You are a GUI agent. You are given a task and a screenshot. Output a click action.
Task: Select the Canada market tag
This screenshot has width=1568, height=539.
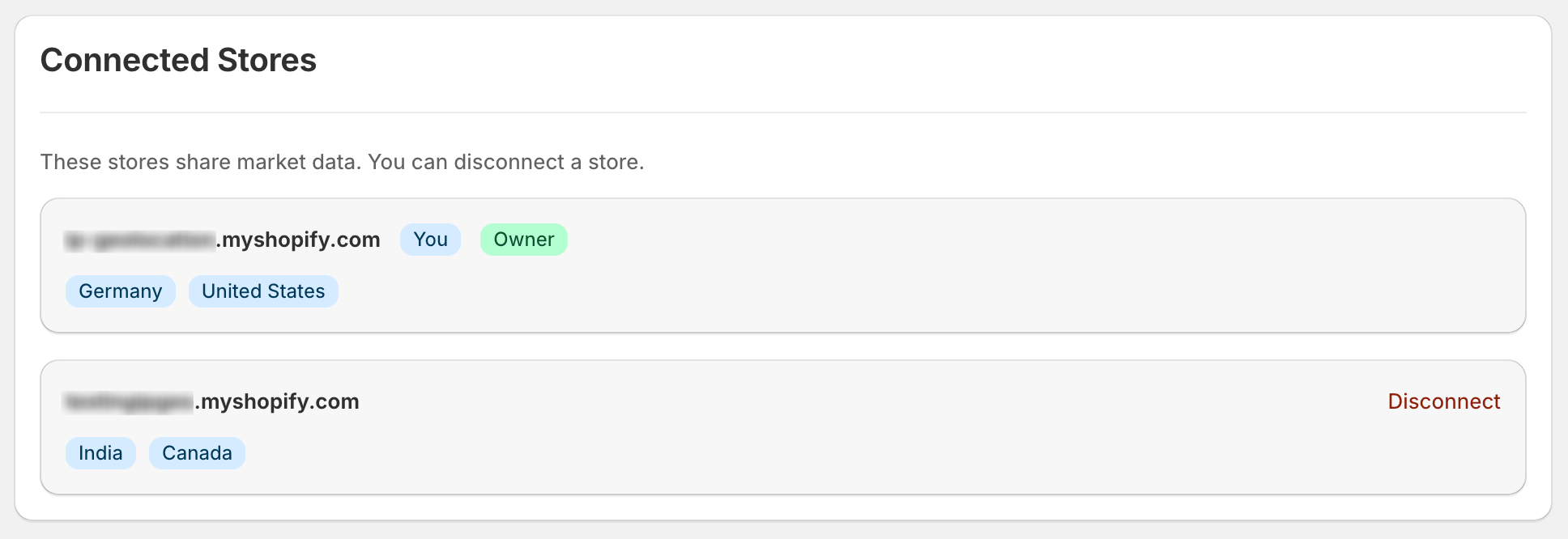197,452
